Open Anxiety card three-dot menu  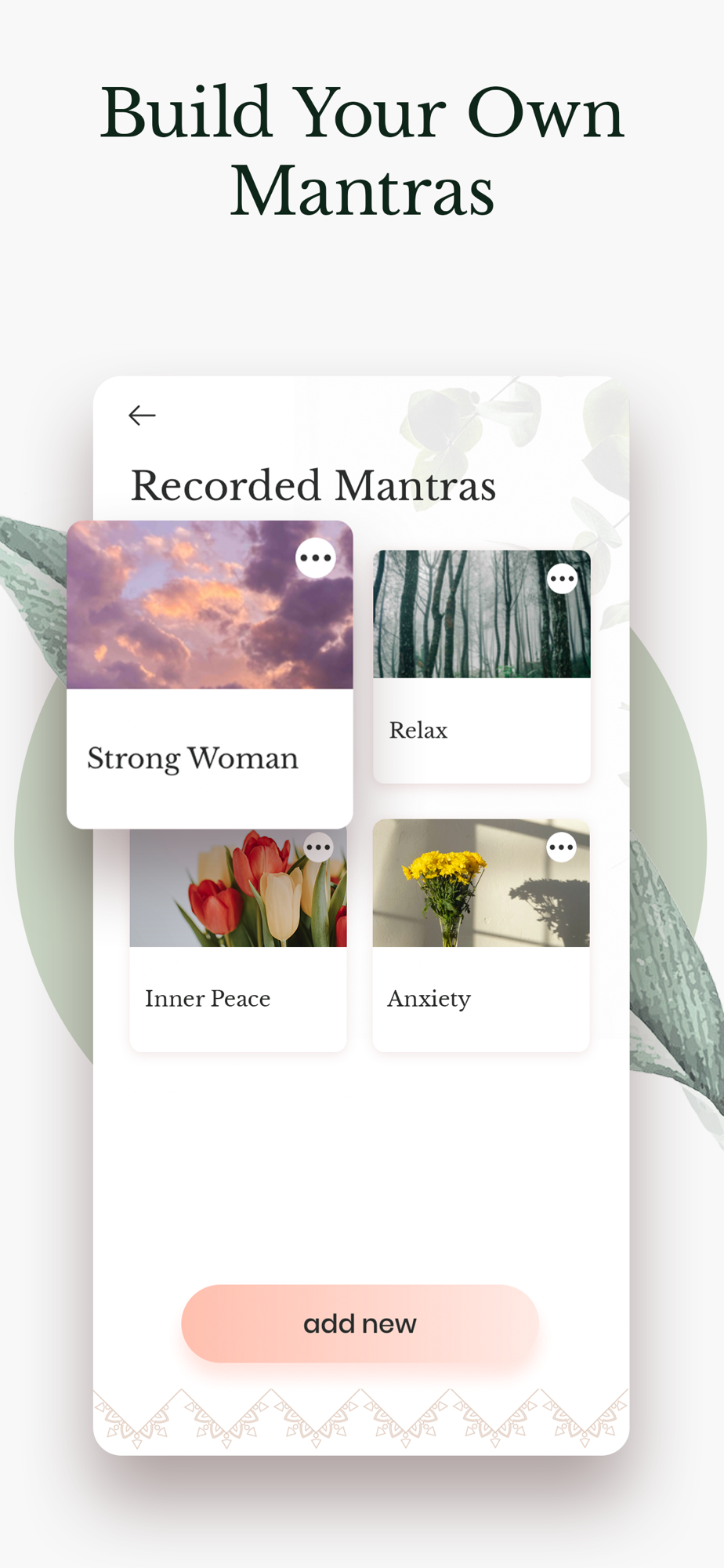click(561, 847)
